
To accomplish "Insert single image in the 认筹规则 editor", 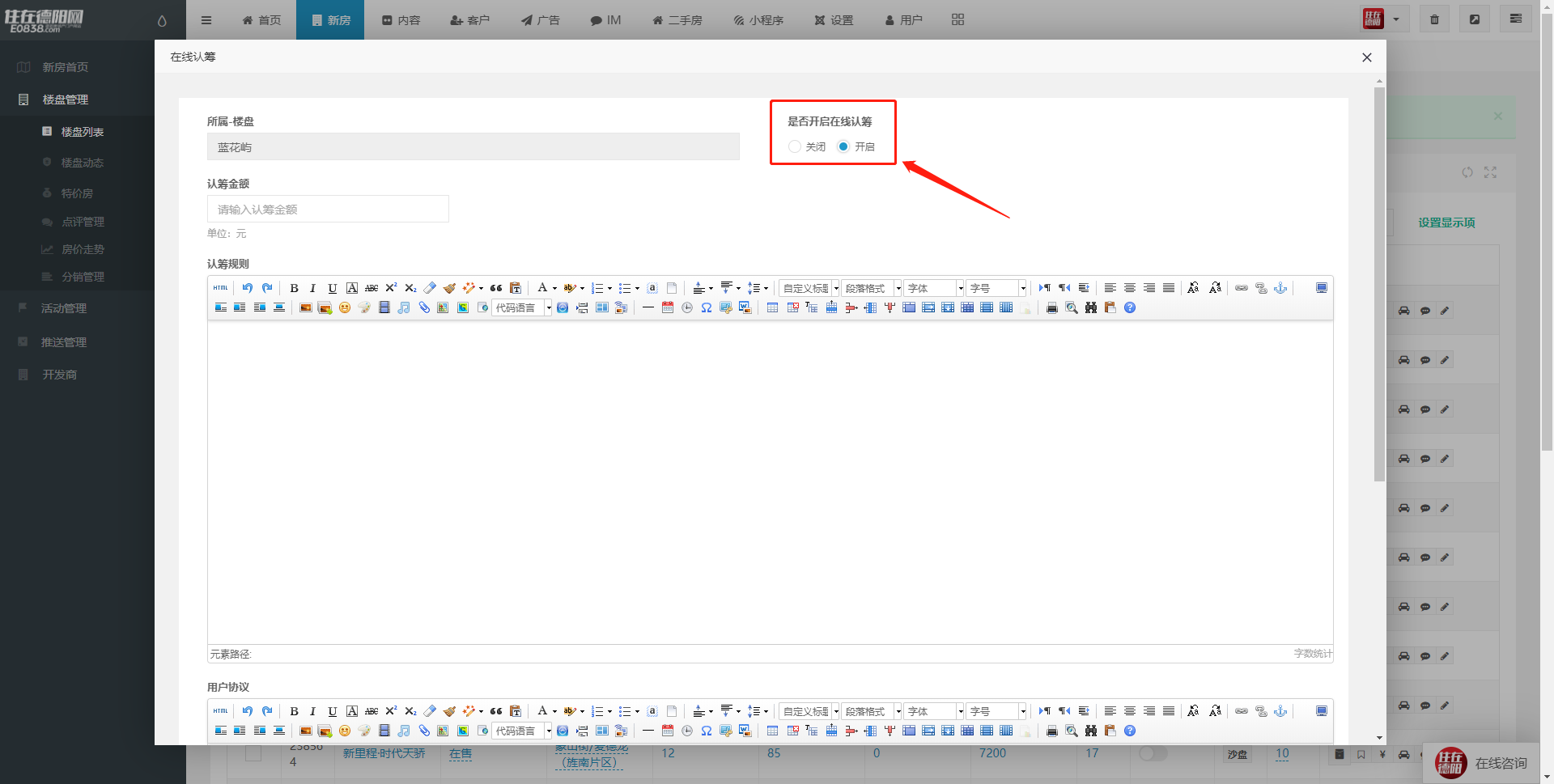I will pyautogui.click(x=305, y=307).
